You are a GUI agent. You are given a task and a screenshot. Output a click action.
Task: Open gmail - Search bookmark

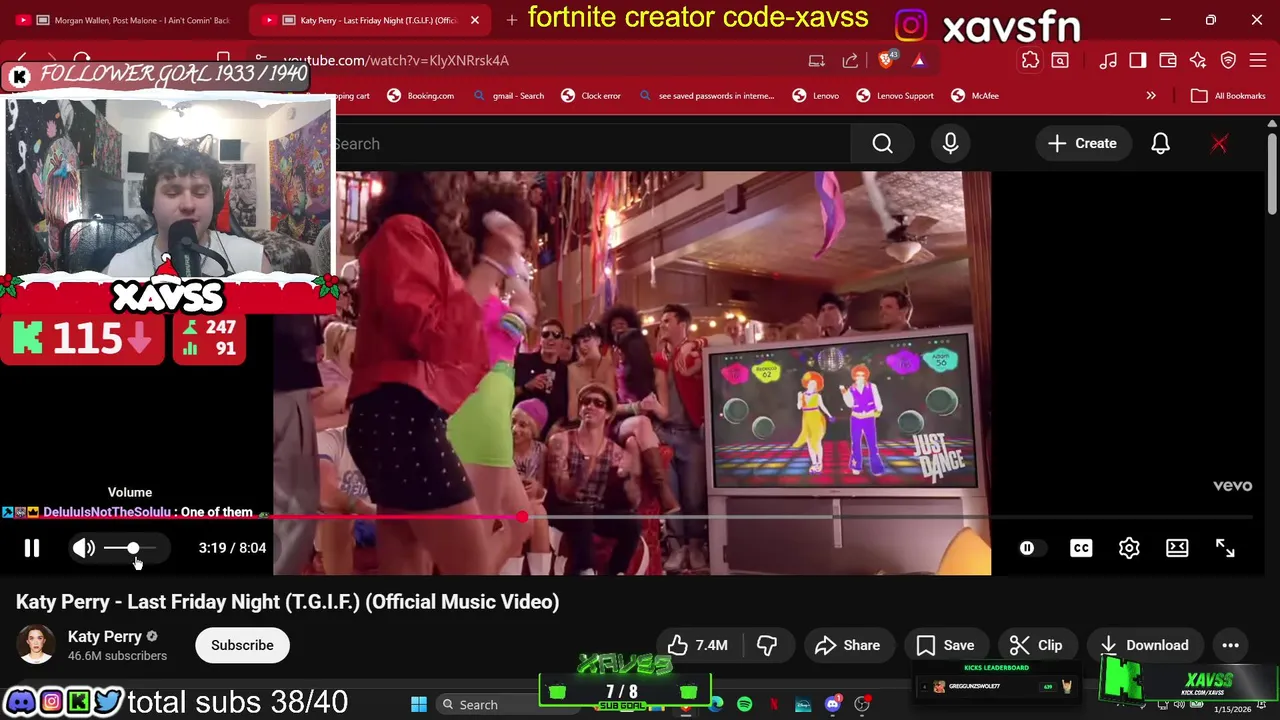[508, 96]
